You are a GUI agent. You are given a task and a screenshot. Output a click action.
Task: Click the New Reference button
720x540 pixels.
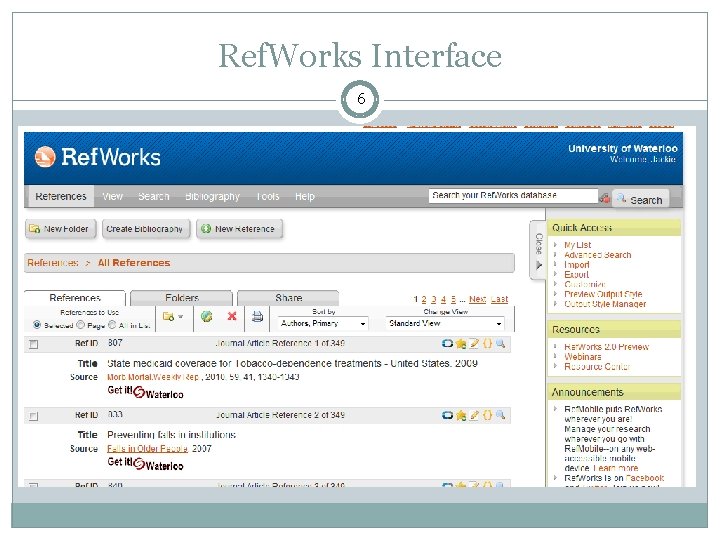(239, 229)
